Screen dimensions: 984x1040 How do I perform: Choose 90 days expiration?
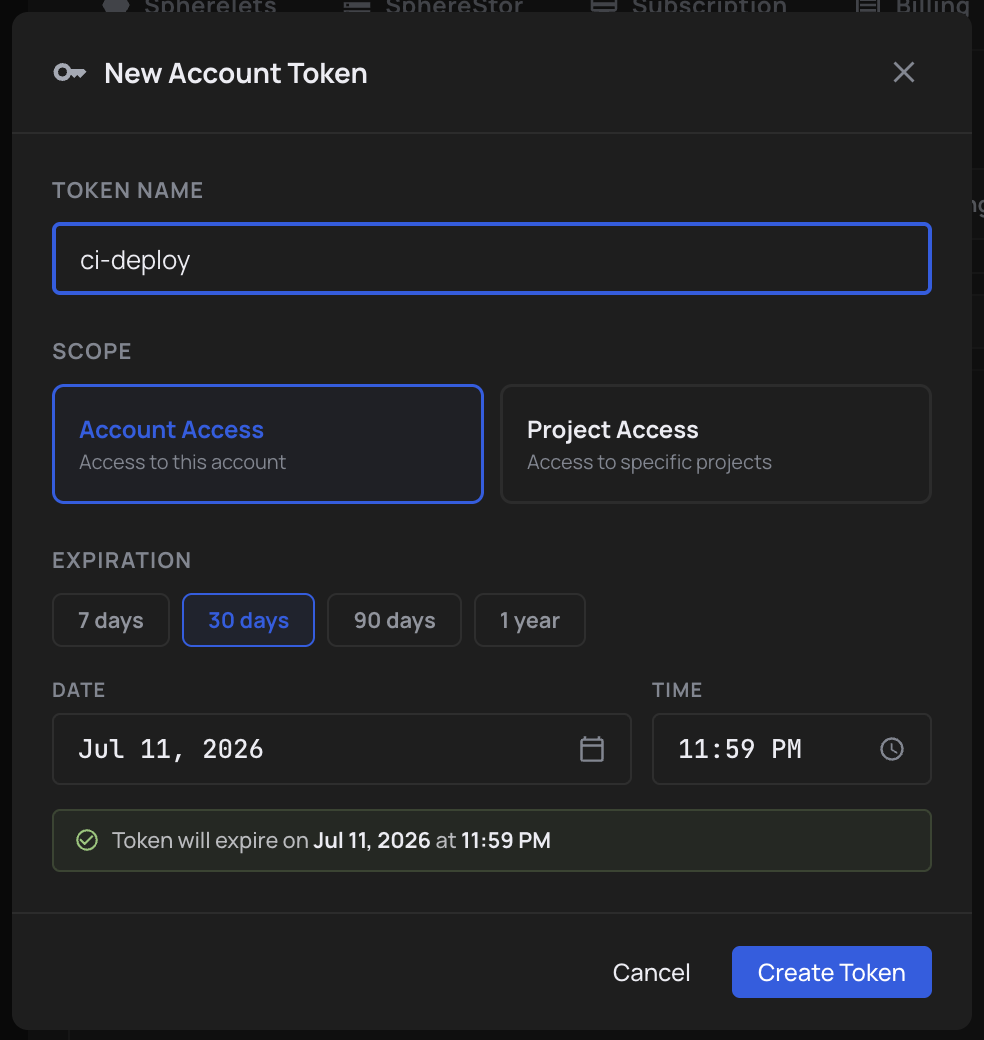394,620
